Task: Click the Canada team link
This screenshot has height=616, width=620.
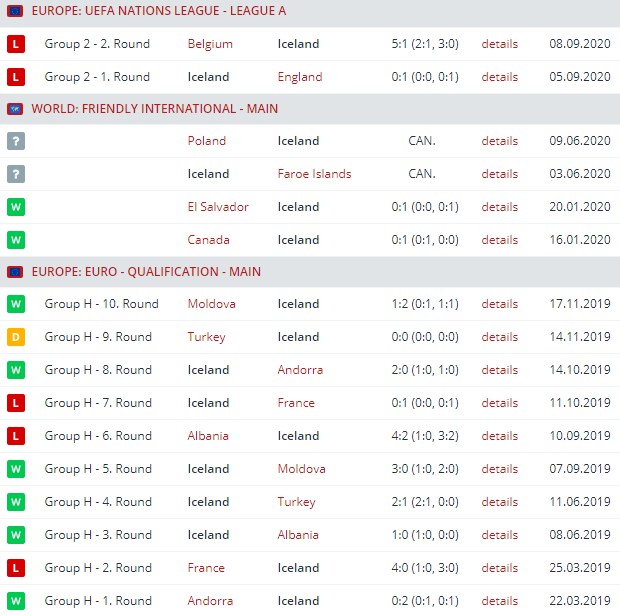Action: 208,240
